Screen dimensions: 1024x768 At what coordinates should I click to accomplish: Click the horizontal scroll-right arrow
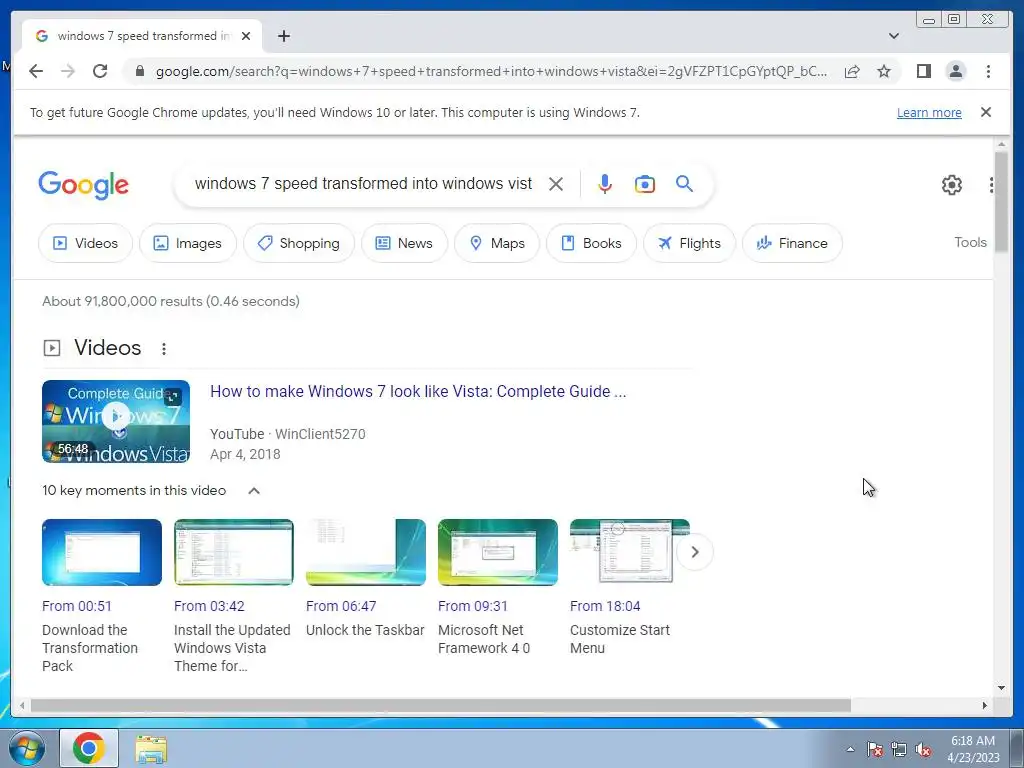pyautogui.click(x=985, y=705)
